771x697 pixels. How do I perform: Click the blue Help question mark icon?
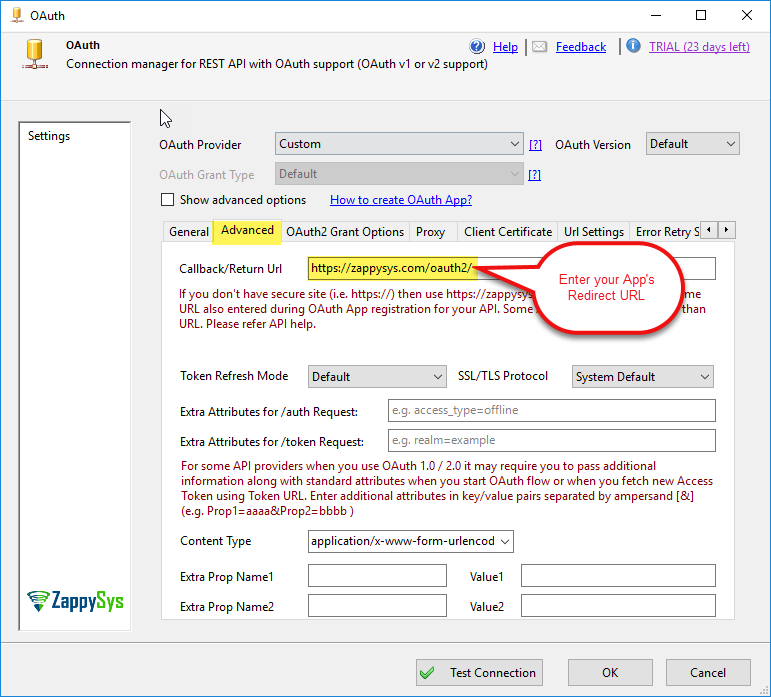tap(477, 46)
